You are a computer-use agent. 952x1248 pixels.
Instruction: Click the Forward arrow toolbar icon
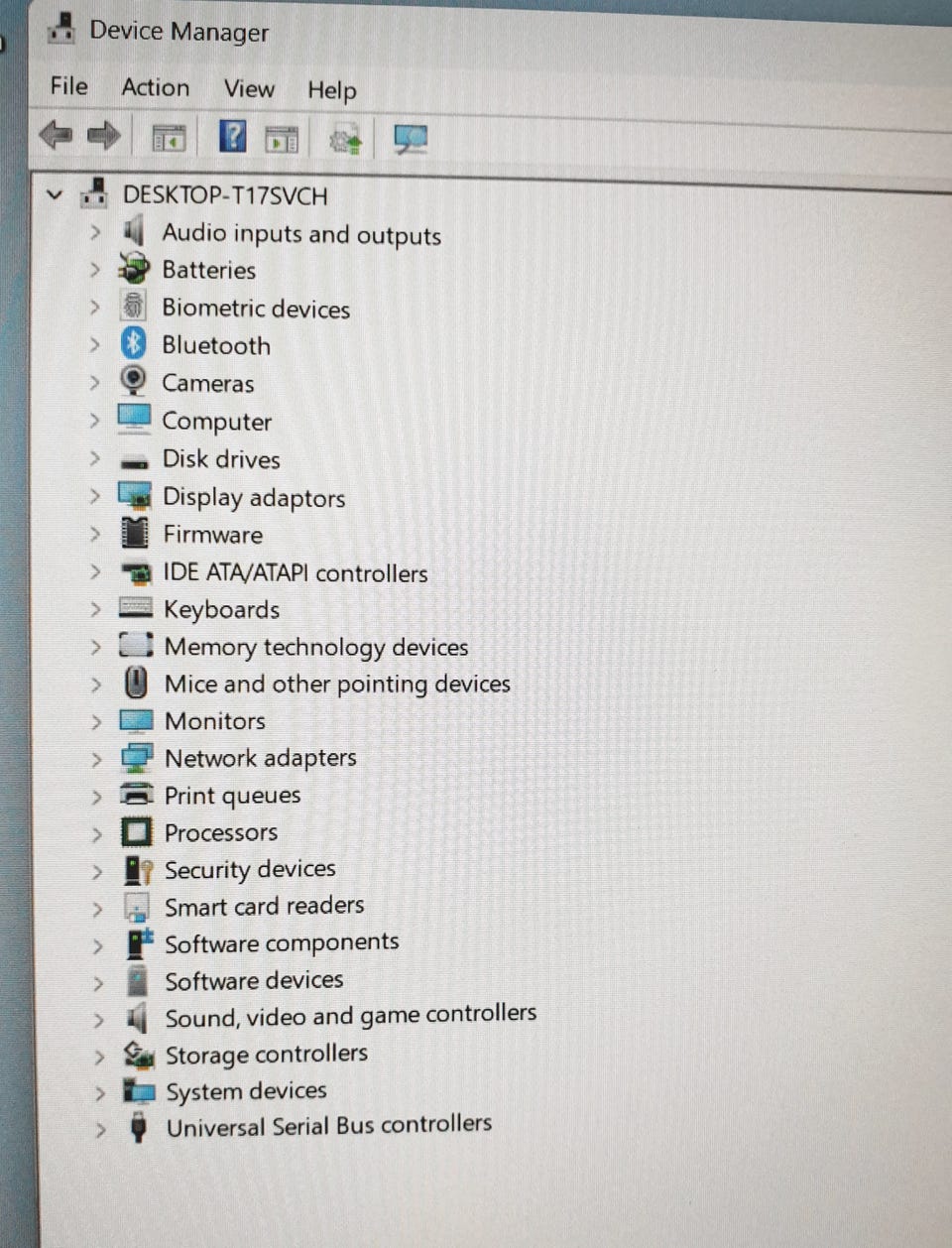pos(104,135)
